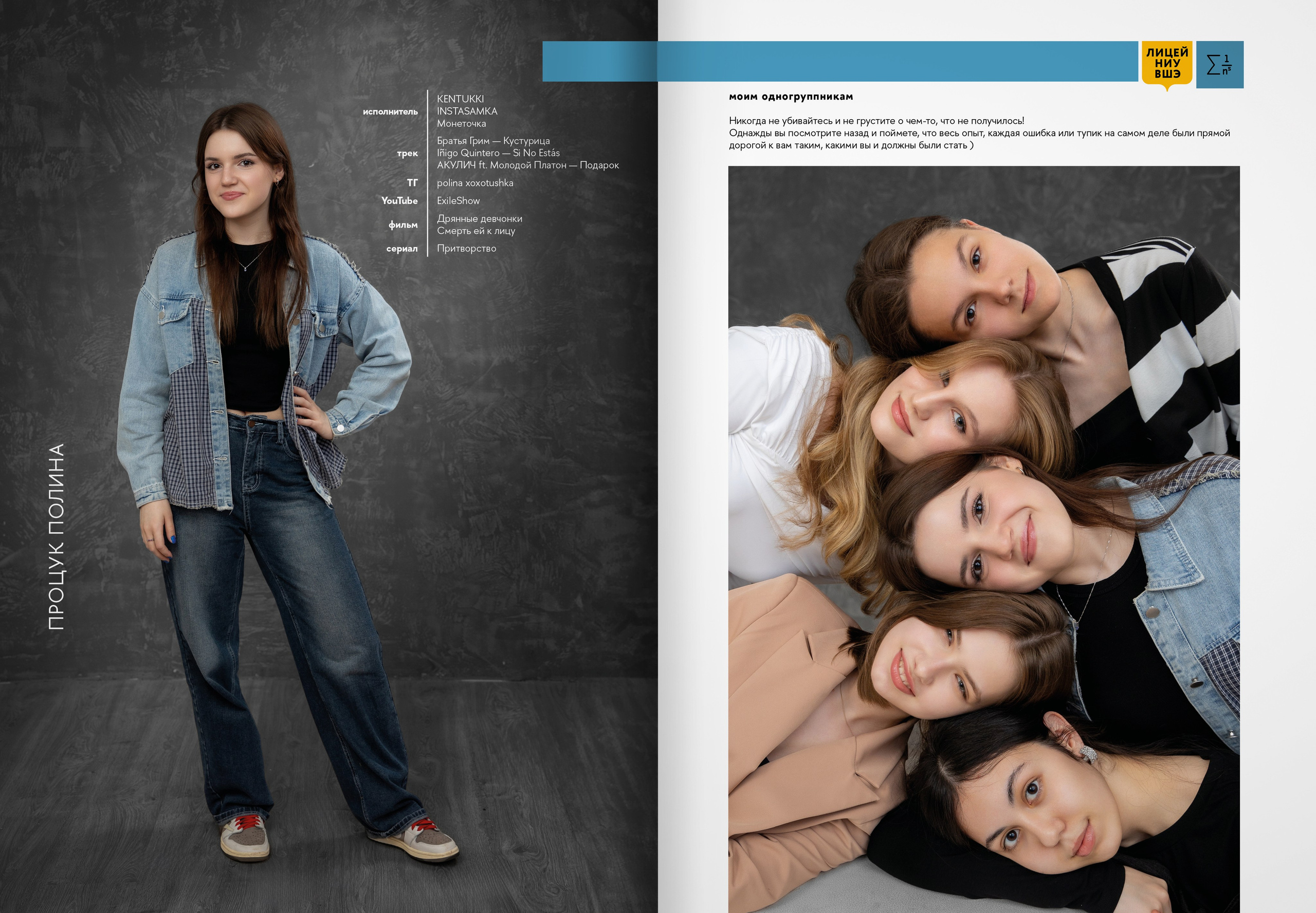Viewport: 1316px width, 913px height.
Task: Click the YouTube label
Action: coord(399,201)
